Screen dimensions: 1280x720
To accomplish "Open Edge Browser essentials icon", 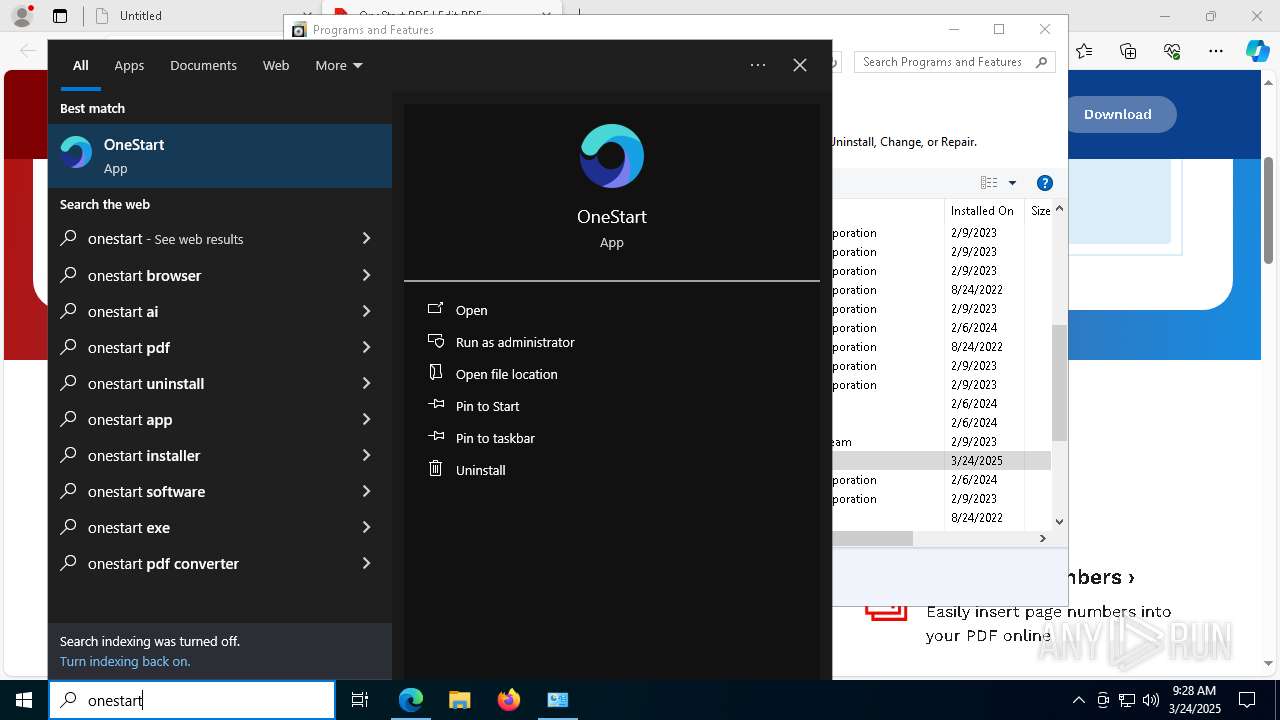I will coord(1172,51).
